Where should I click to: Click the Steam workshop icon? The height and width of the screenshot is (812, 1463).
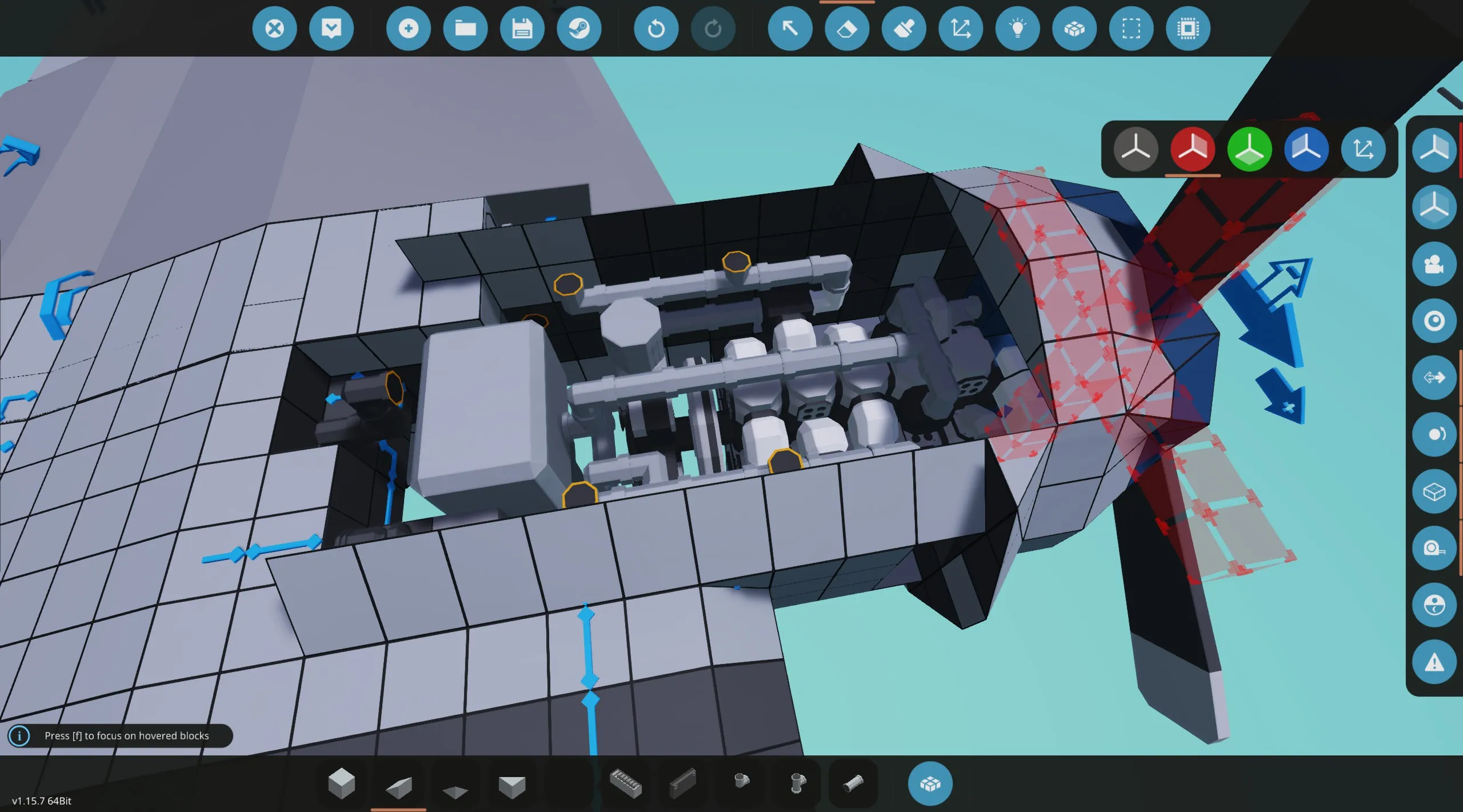point(579,29)
